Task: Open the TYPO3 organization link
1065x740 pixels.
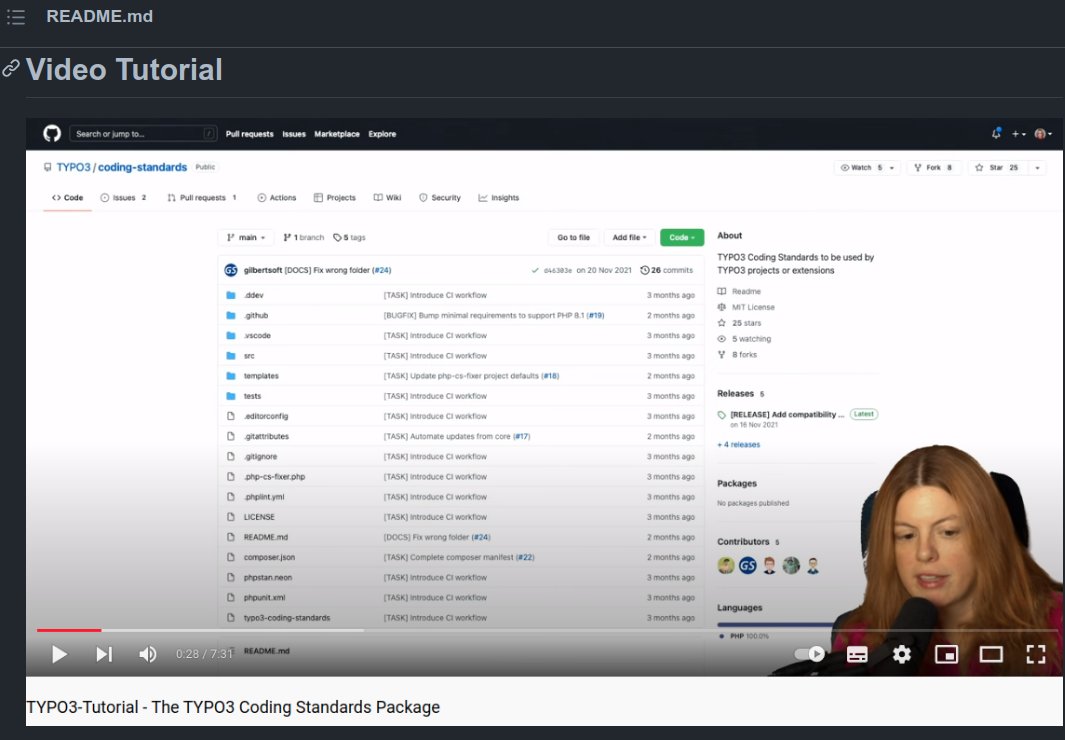Action: pyautogui.click(x=73, y=167)
